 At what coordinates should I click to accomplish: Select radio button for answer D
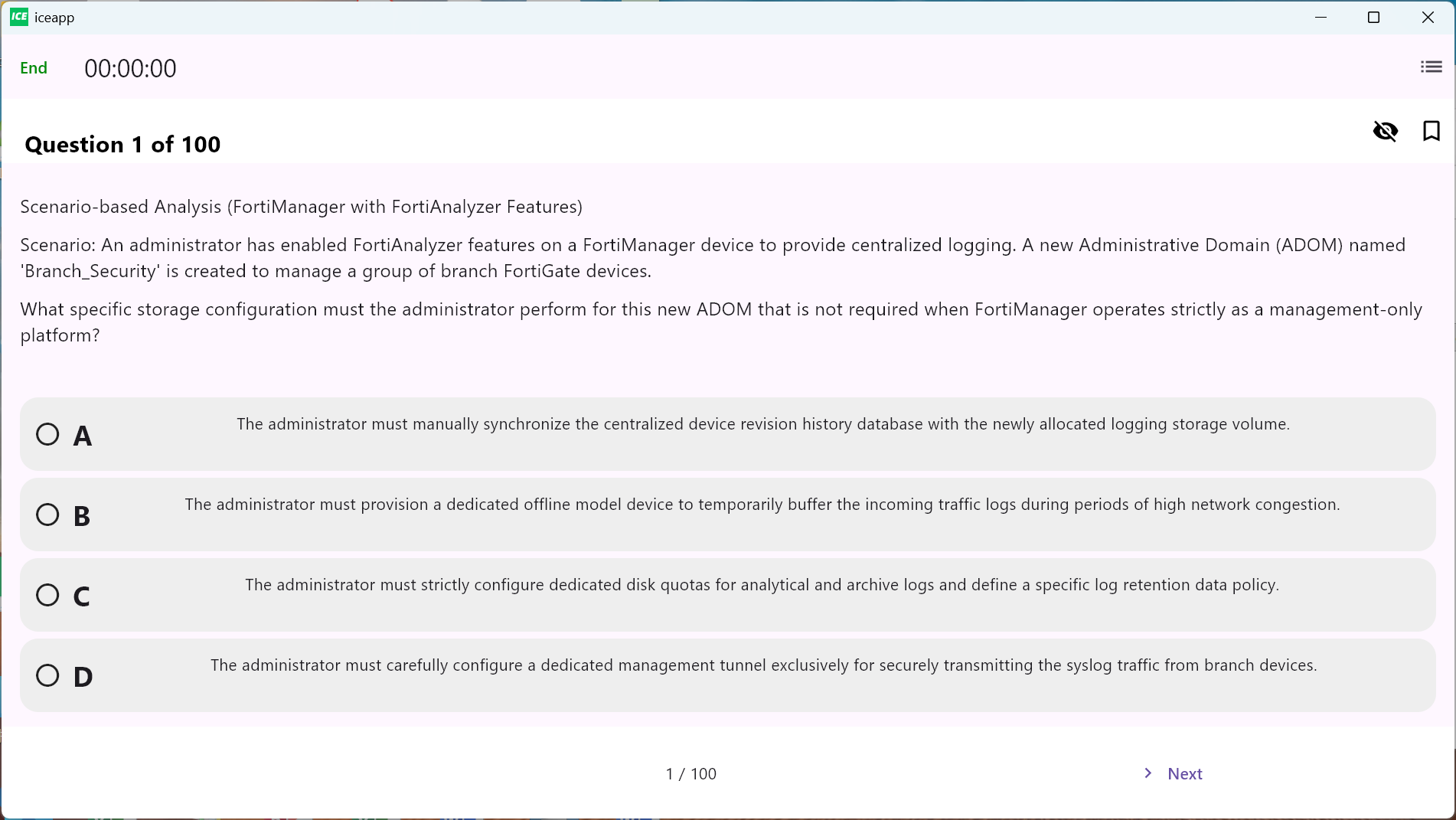point(47,675)
